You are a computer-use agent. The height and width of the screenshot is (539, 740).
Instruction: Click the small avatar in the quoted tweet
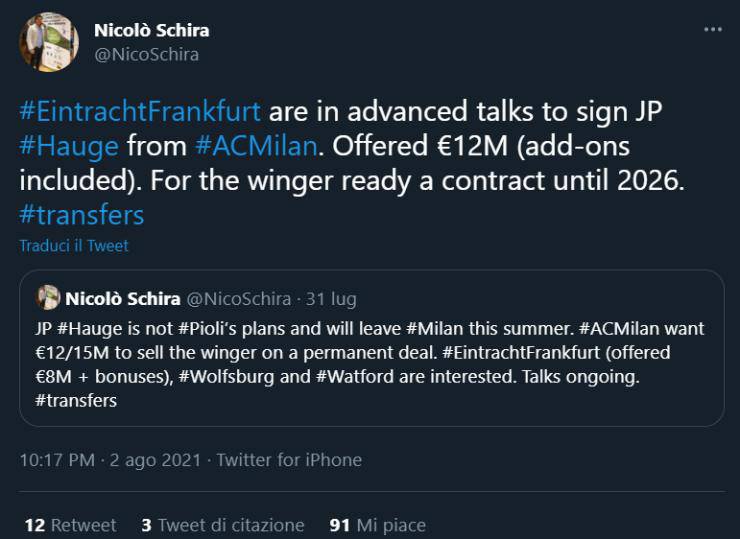coord(48,298)
